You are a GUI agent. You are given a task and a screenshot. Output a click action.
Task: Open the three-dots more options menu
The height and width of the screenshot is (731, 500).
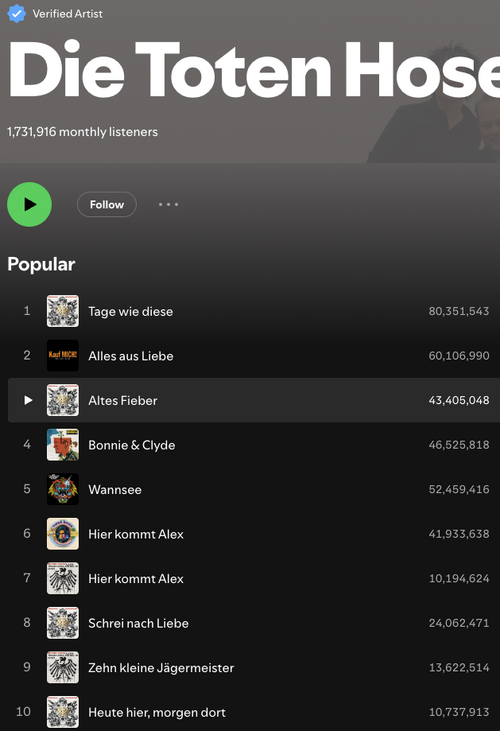tap(168, 204)
